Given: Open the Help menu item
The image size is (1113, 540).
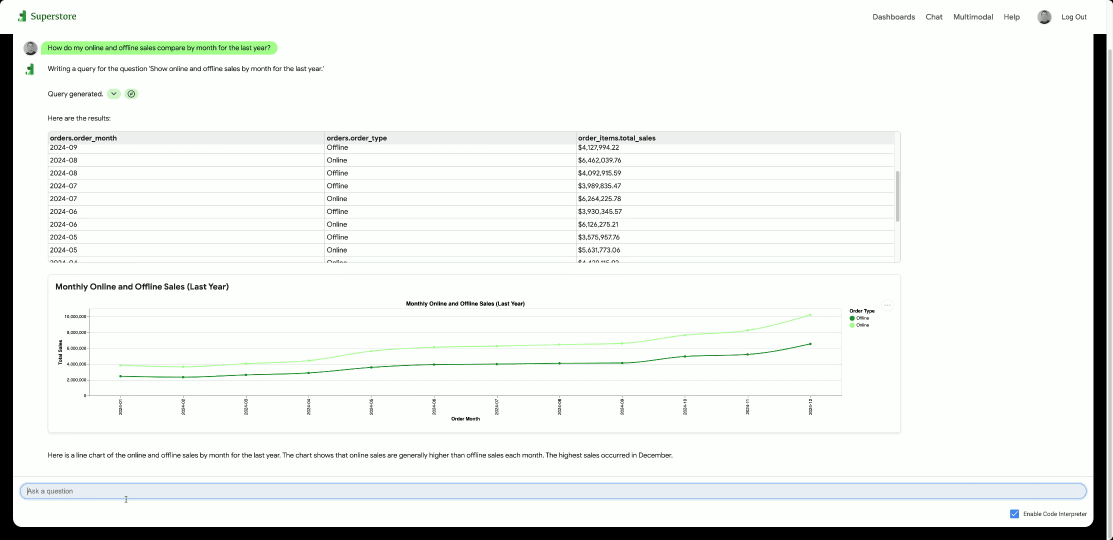Looking at the screenshot, I should tap(1011, 17).
